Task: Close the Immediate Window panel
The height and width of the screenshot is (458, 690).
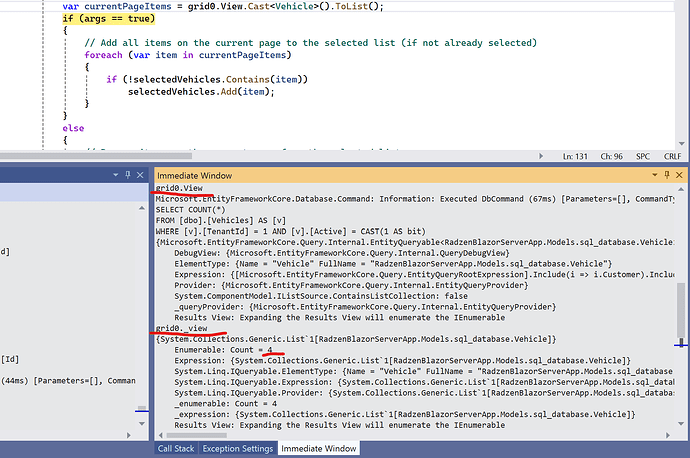Action: tap(679, 175)
